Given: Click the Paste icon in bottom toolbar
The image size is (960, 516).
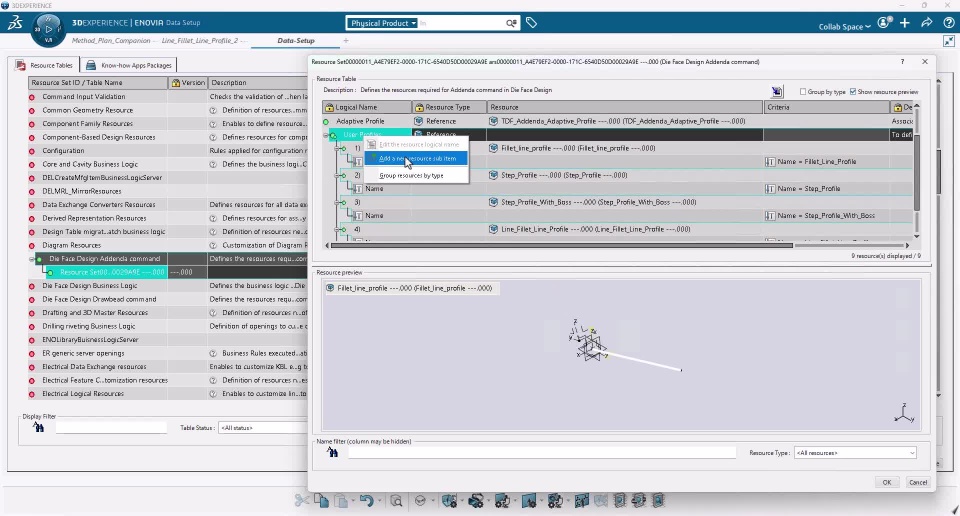Looking at the screenshot, I should coord(342,501).
